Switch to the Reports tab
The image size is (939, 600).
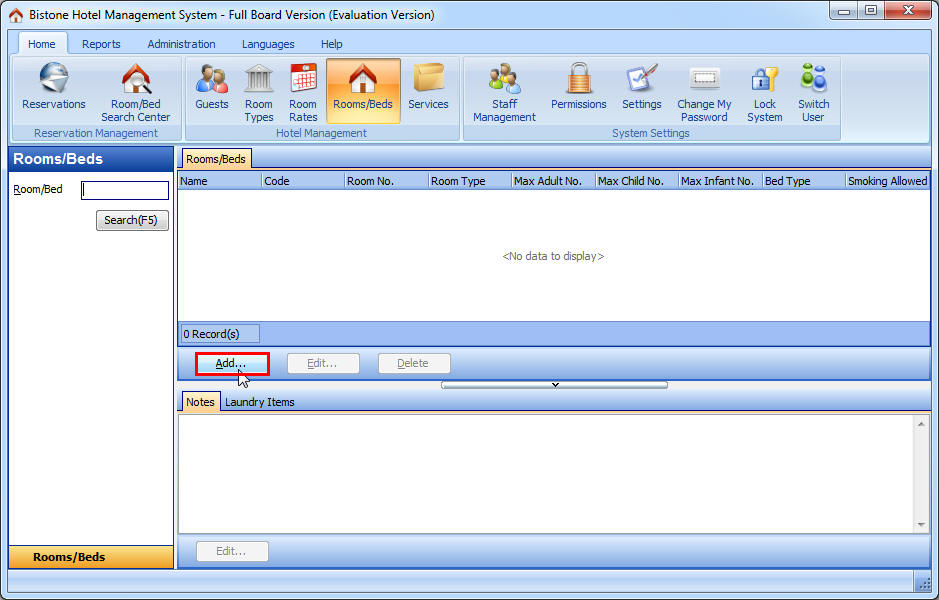101,44
